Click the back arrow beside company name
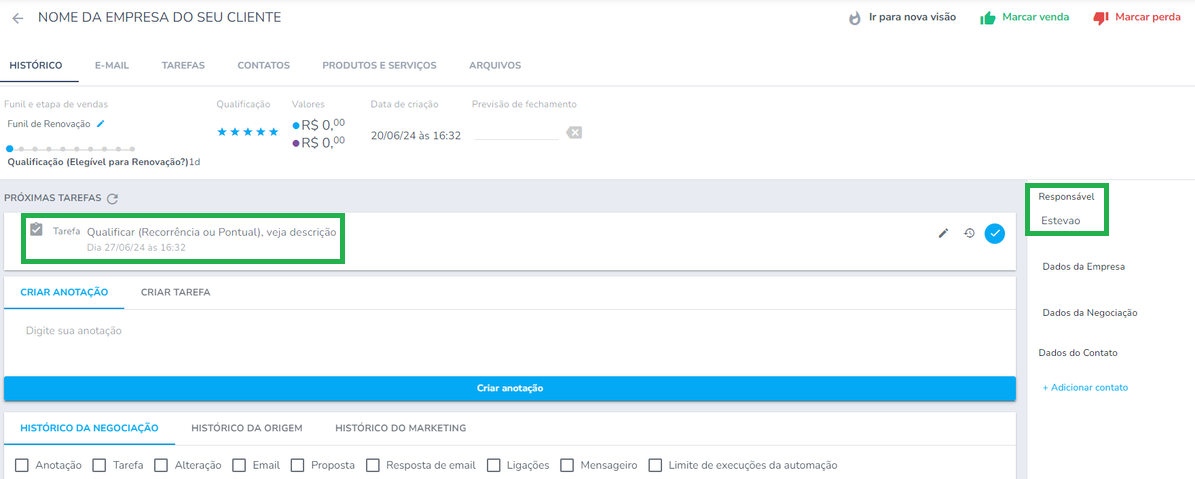The width and height of the screenshot is (1195, 479). 18,18
